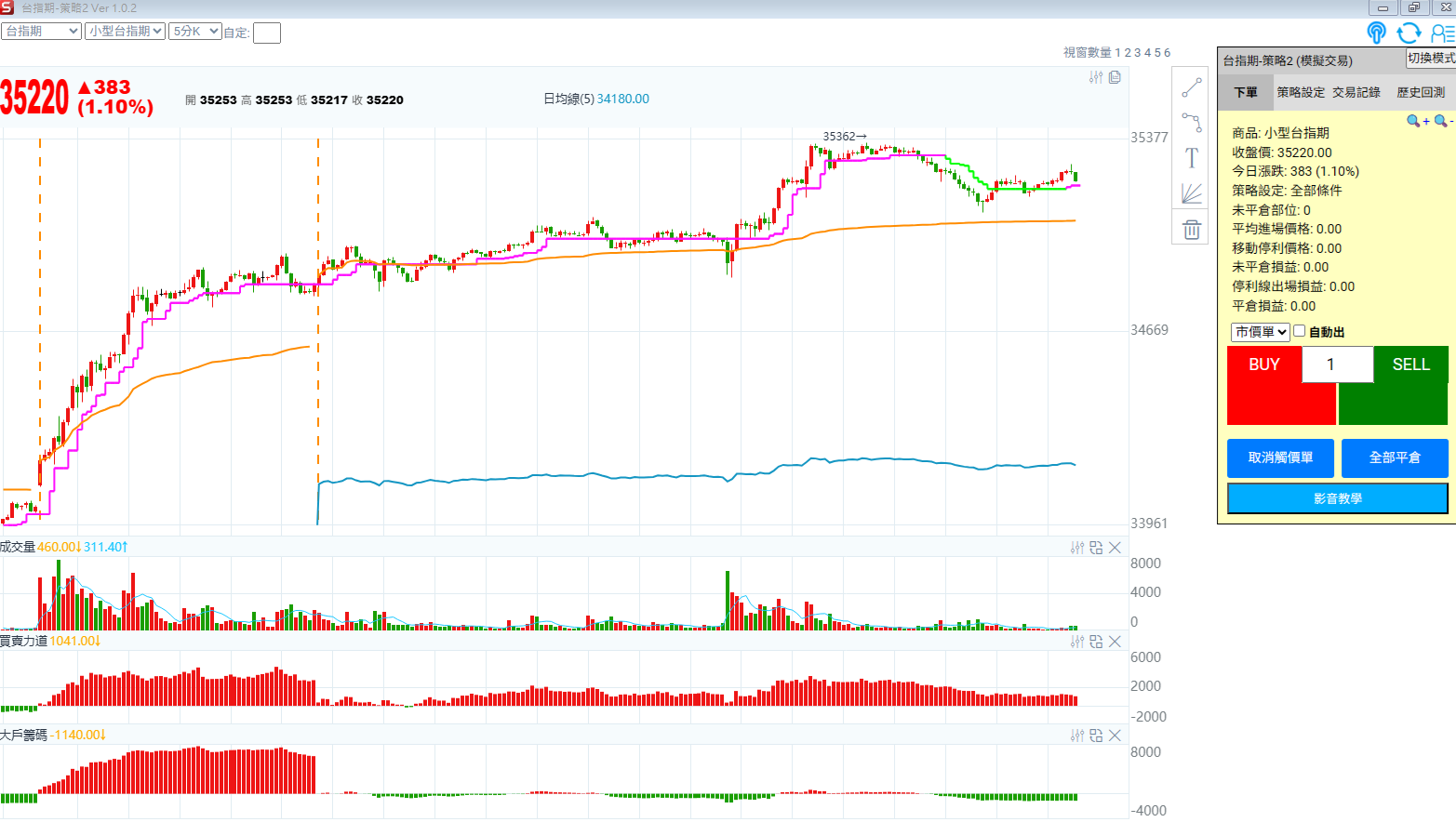Screen dimensions: 1456x822
Task: Choose the text annotation tool
Action: pos(1191,157)
